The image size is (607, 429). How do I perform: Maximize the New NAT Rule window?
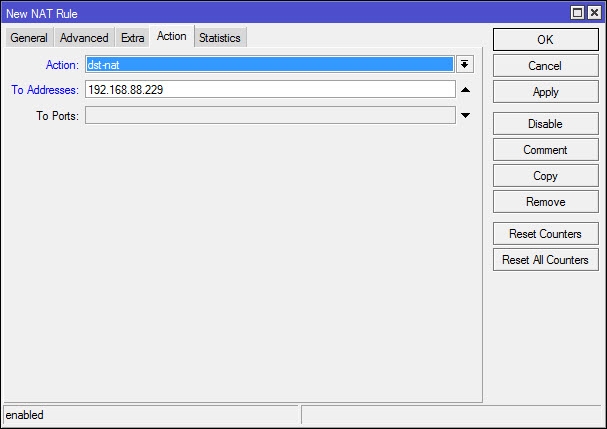[577, 12]
